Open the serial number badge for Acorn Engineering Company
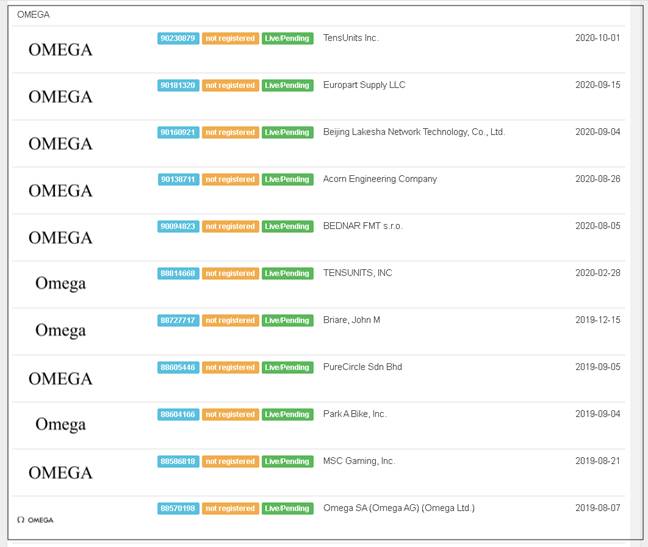This screenshot has width=648, height=547. [178, 180]
